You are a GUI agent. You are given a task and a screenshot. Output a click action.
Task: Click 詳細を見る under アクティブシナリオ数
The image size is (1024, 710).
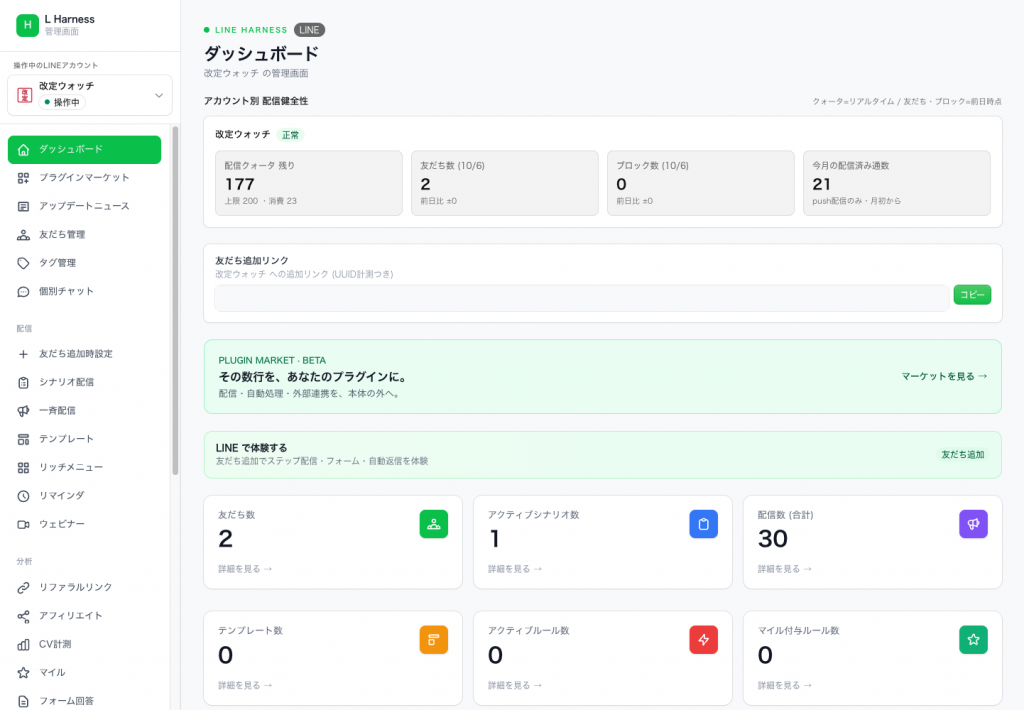tap(515, 569)
